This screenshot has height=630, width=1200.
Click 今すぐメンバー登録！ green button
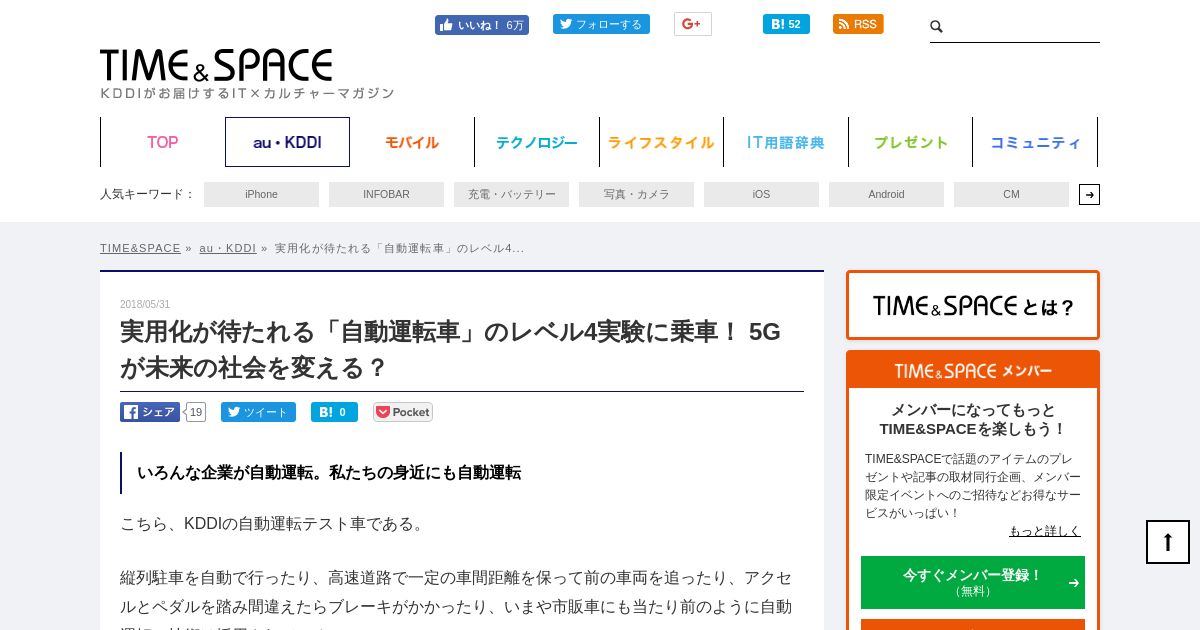(x=973, y=582)
